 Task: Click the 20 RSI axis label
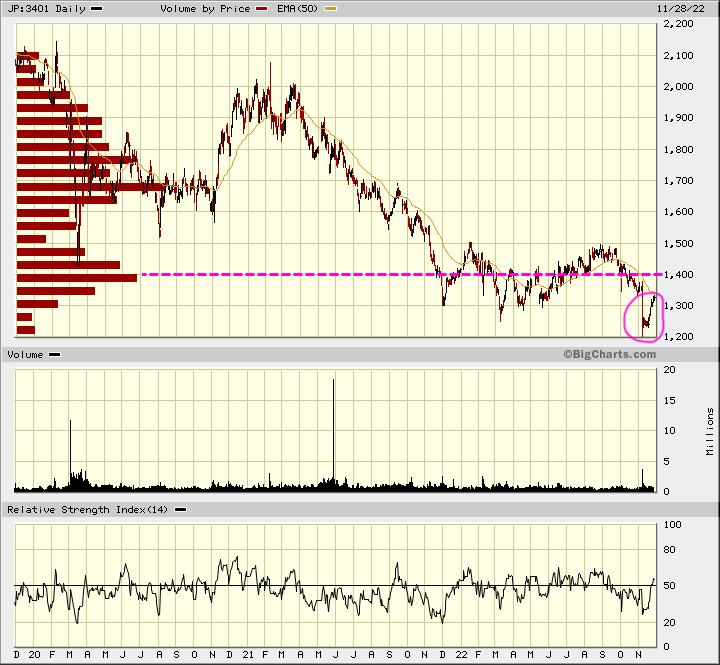pyautogui.click(x=669, y=623)
